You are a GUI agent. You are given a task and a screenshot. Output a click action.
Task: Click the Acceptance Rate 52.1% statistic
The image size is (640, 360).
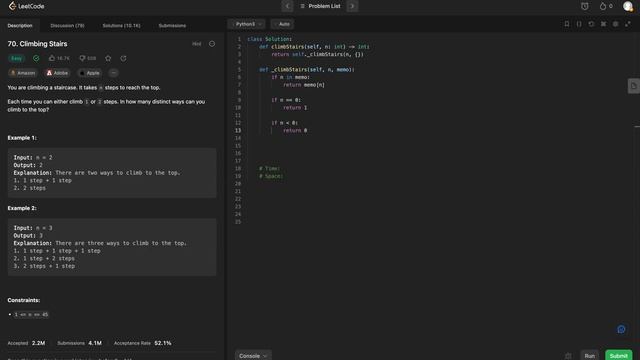point(142,343)
